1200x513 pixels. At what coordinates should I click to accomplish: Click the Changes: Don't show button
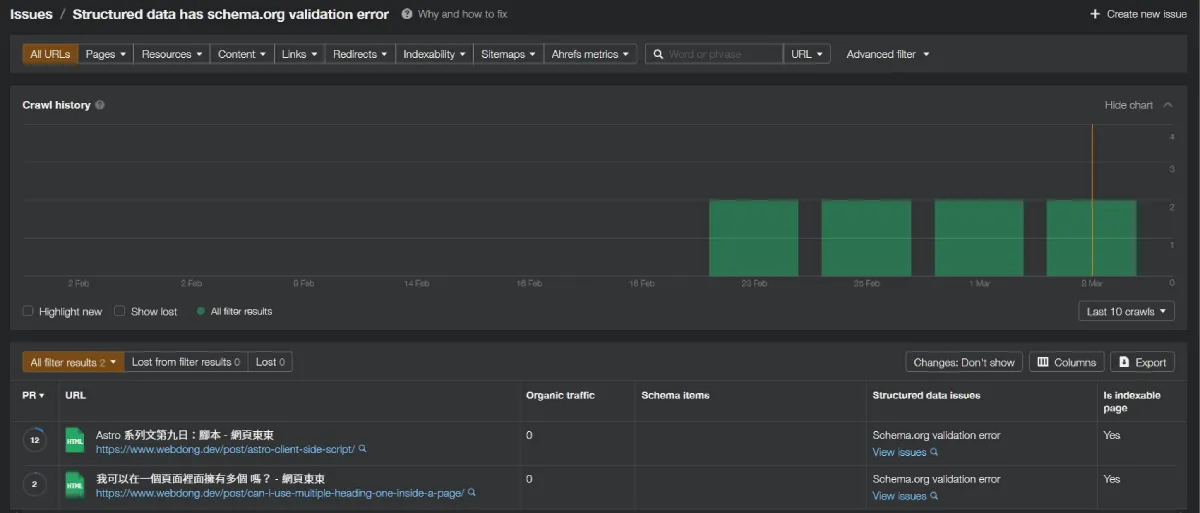[x=963, y=362]
